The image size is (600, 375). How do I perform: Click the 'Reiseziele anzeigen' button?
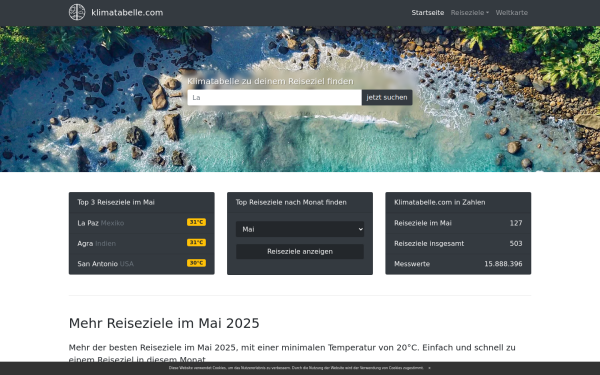point(300,251)
